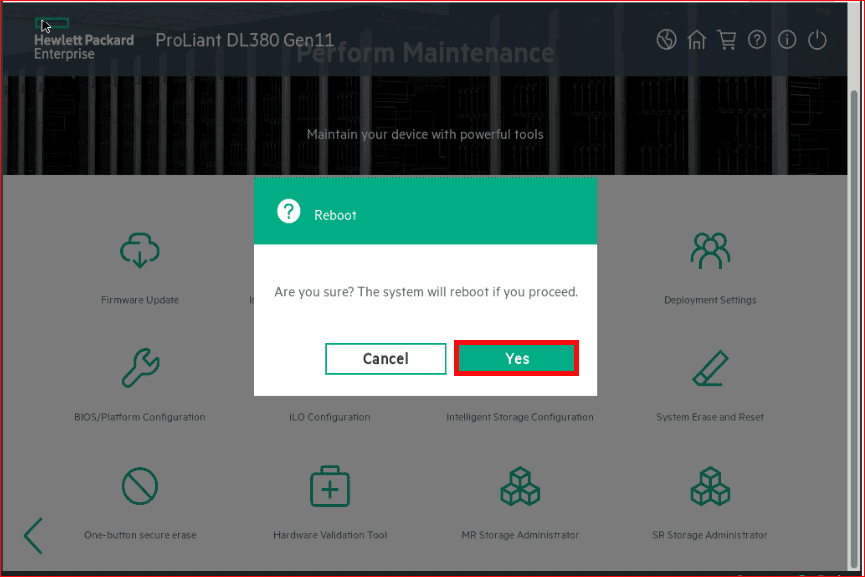Select System Erase and Reset icon
865x577 pixels.
click(x=710, y=368)
